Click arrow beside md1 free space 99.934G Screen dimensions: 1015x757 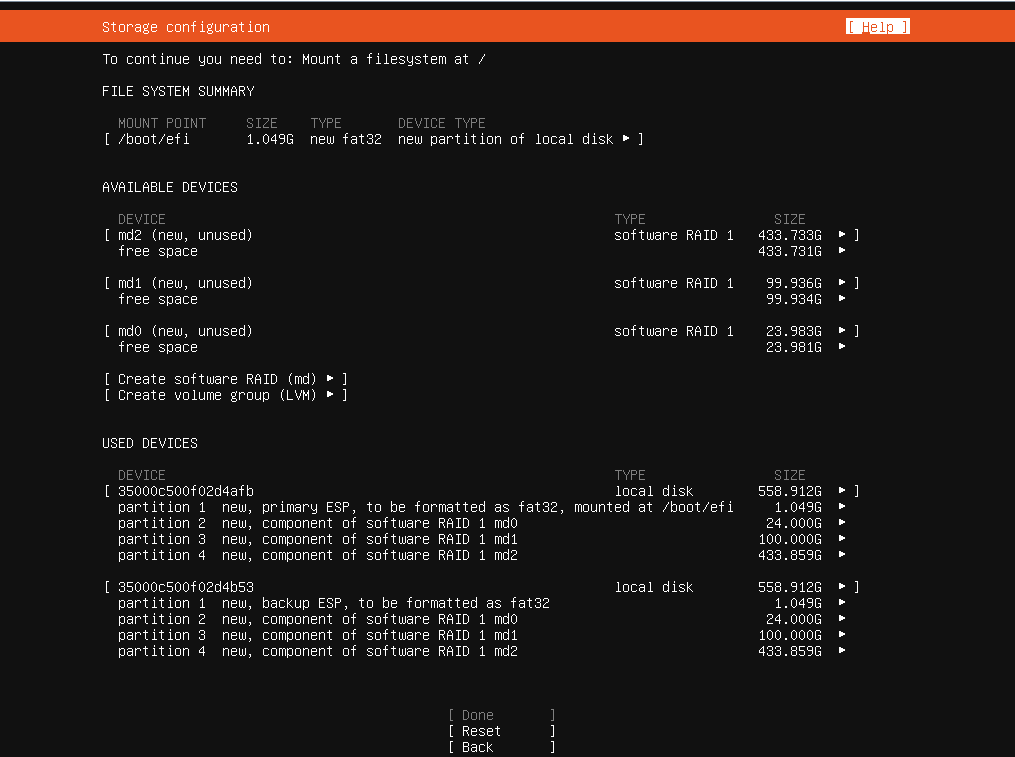842,299
